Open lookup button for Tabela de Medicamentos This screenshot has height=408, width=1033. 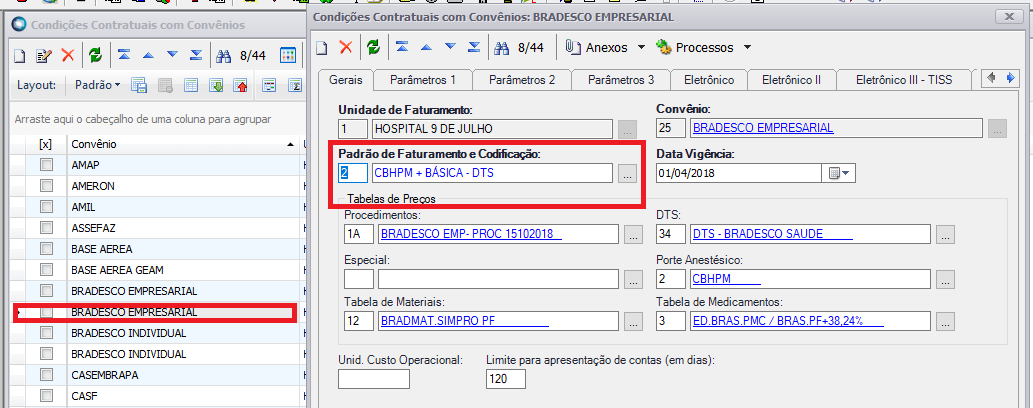click(x=945, y=321)
